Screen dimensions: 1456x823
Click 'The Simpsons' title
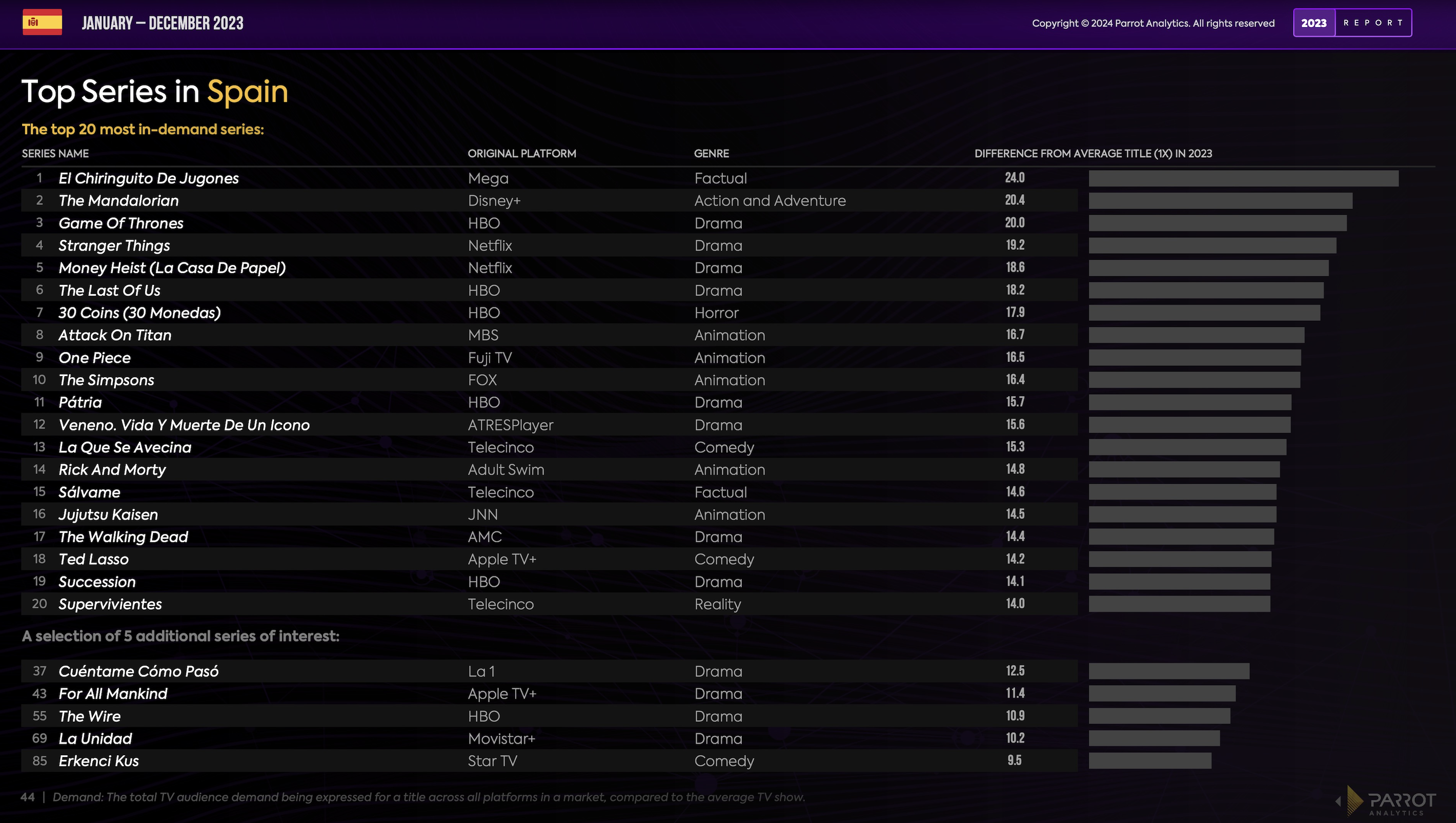(106, 380)
